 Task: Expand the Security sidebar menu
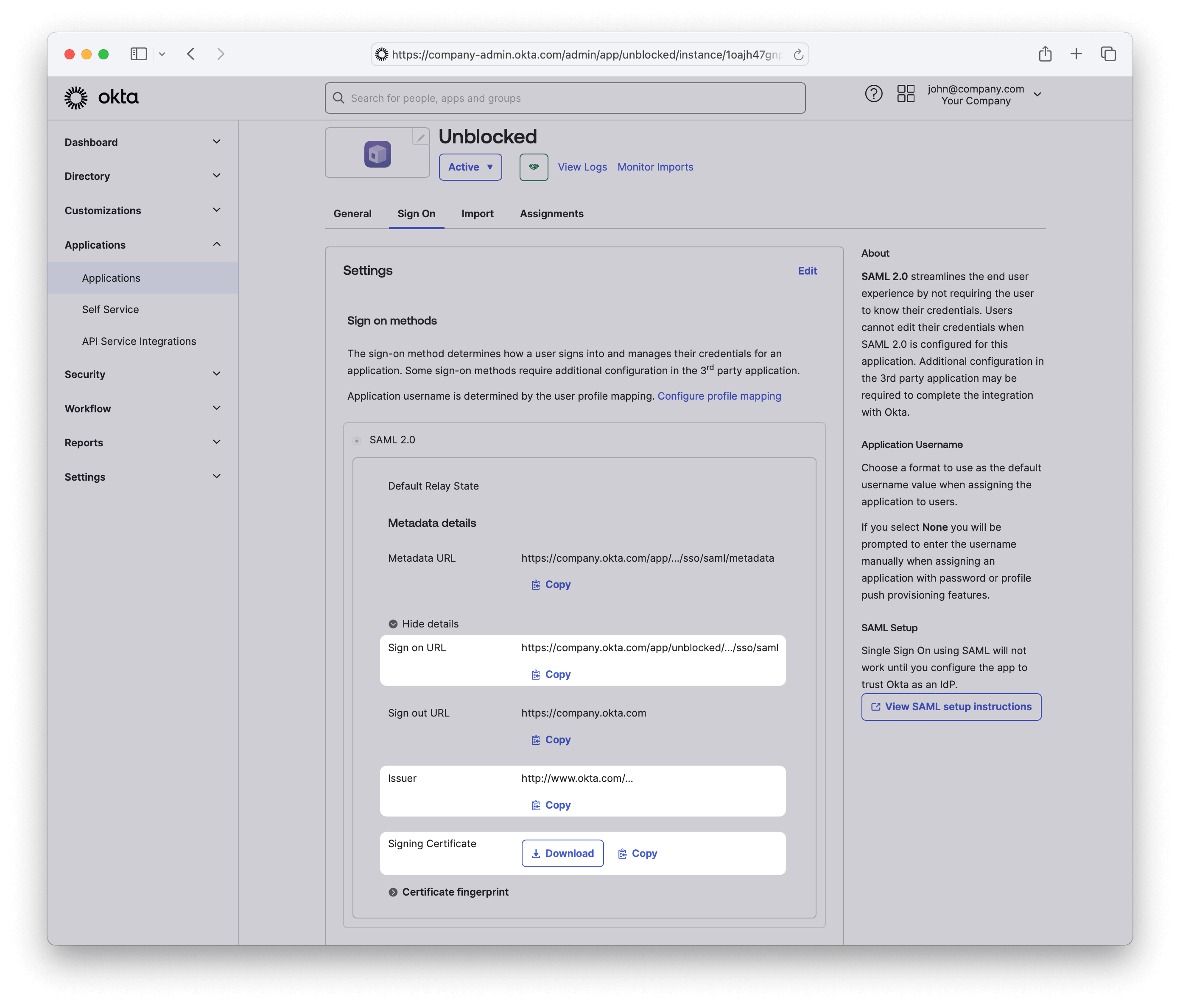pos(143,374)
